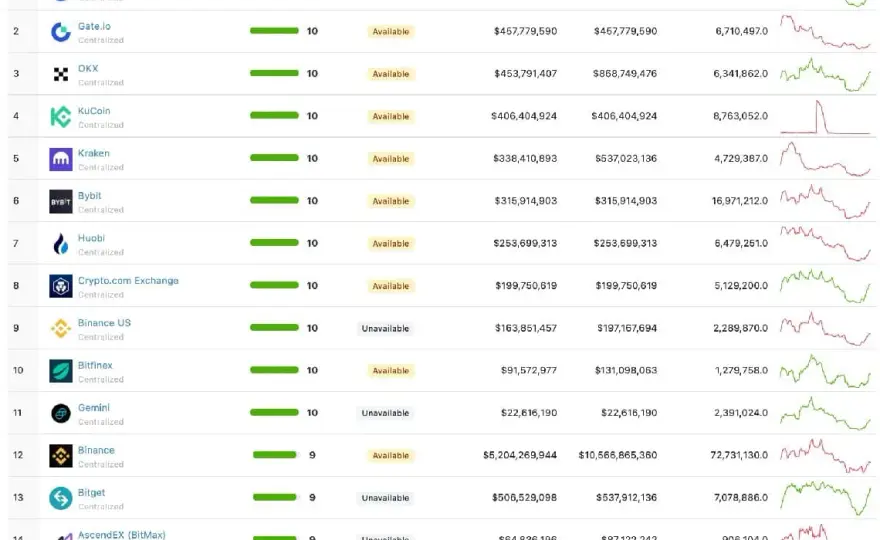Click the Gate.io exchange logo

tap(61, 32)
